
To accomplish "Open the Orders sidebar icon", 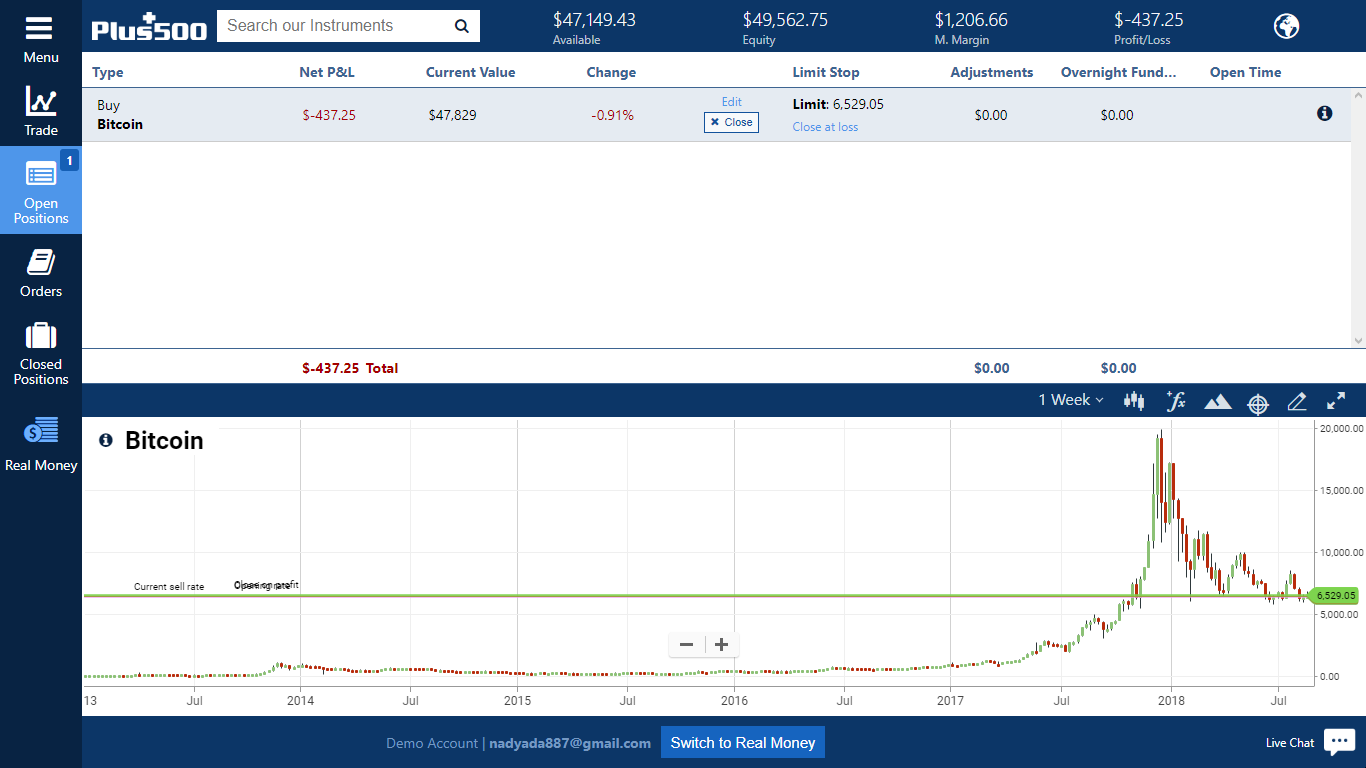I will pos(41,262).
